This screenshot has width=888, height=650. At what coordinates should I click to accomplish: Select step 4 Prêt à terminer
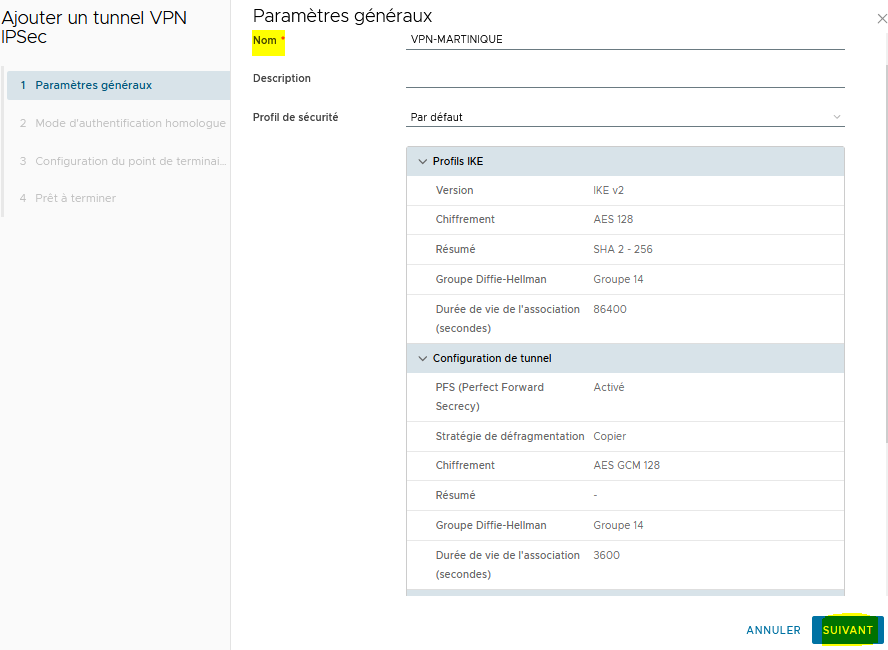(118, 198)
